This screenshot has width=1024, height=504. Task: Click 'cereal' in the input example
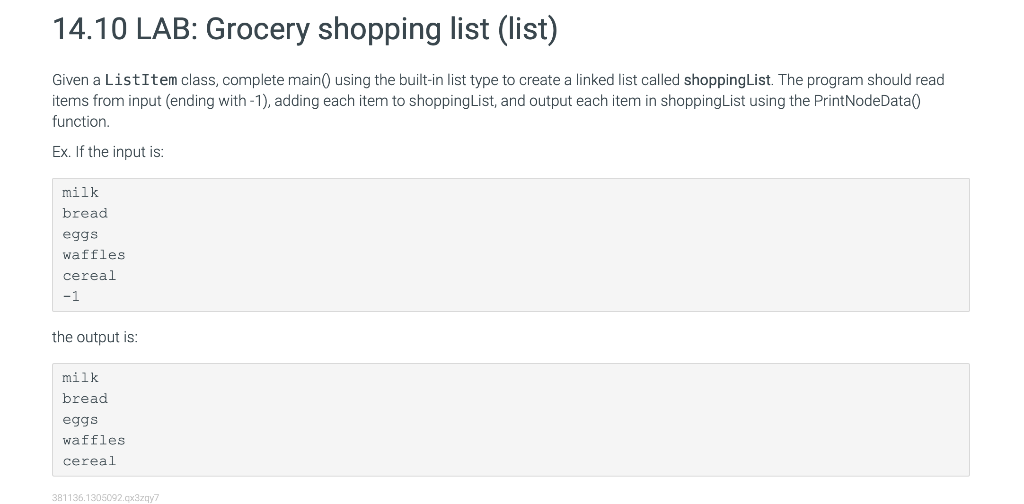pyautogui.click(x=89, y=276)
